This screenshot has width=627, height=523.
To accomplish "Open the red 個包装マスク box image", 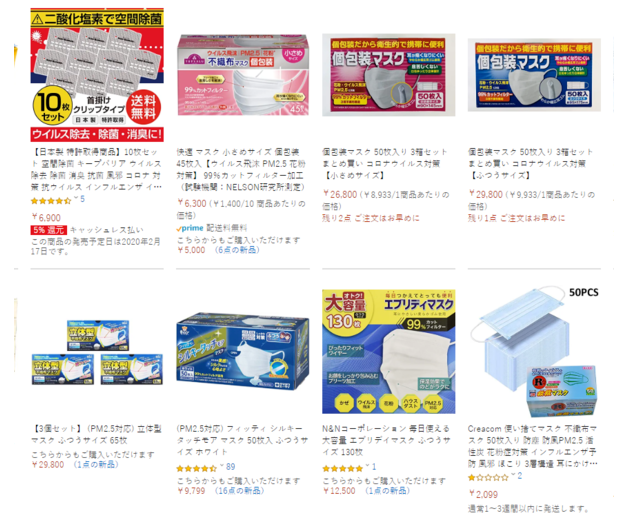I will [389, 75].
